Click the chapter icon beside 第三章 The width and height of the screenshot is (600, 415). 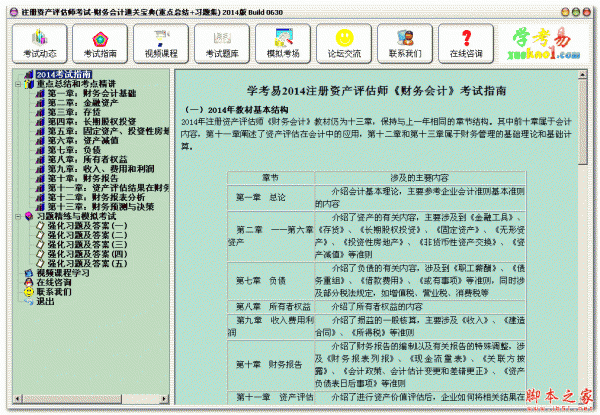click(40, 112)
